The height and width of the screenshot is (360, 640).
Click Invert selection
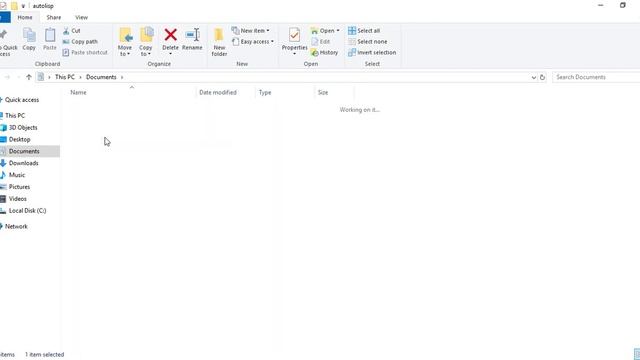[x=372, y=53]
